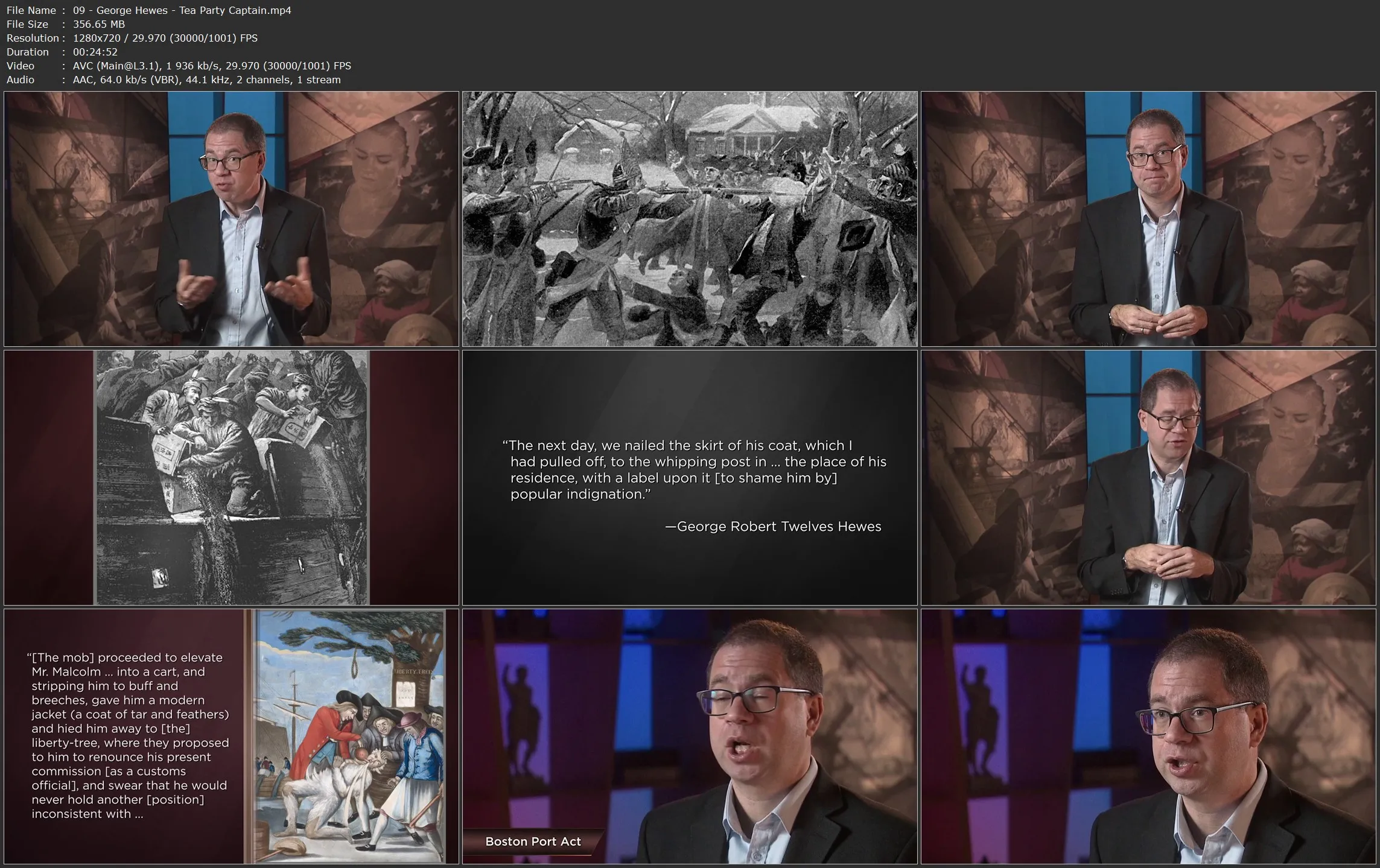Click the thumbnail of the speaker gesturing with both hands
Viewport: 1380px width, 868px height.
231,219
